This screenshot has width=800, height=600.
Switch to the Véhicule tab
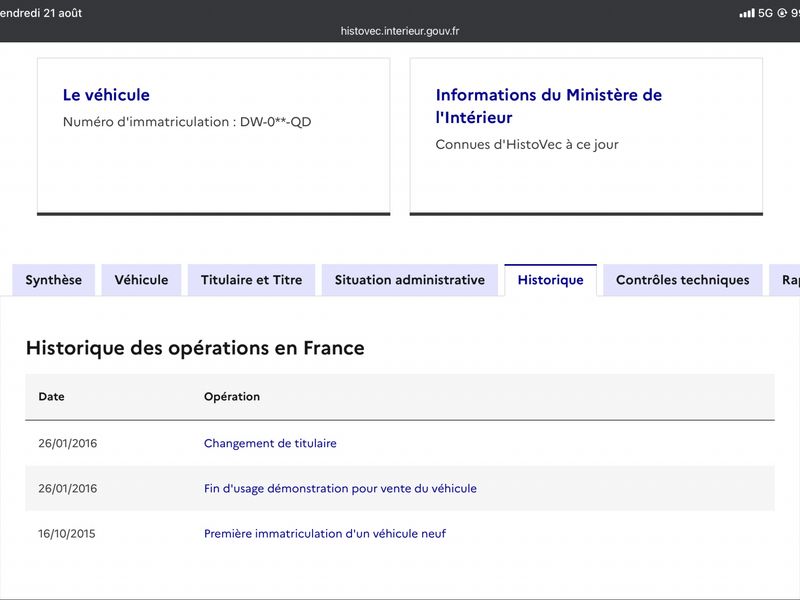[141, 280]
